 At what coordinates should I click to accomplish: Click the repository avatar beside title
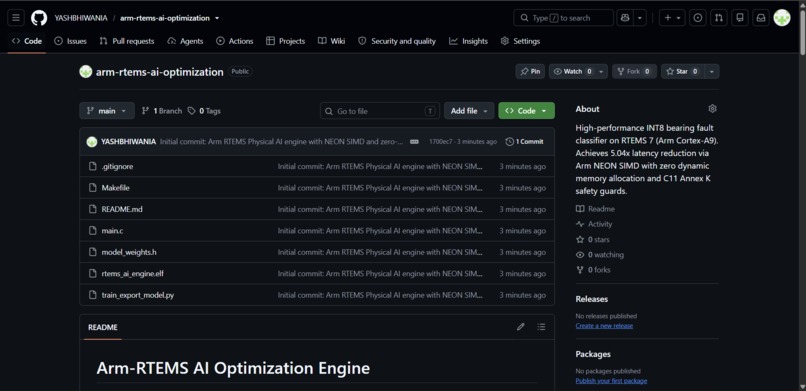(x=86, y=72)
